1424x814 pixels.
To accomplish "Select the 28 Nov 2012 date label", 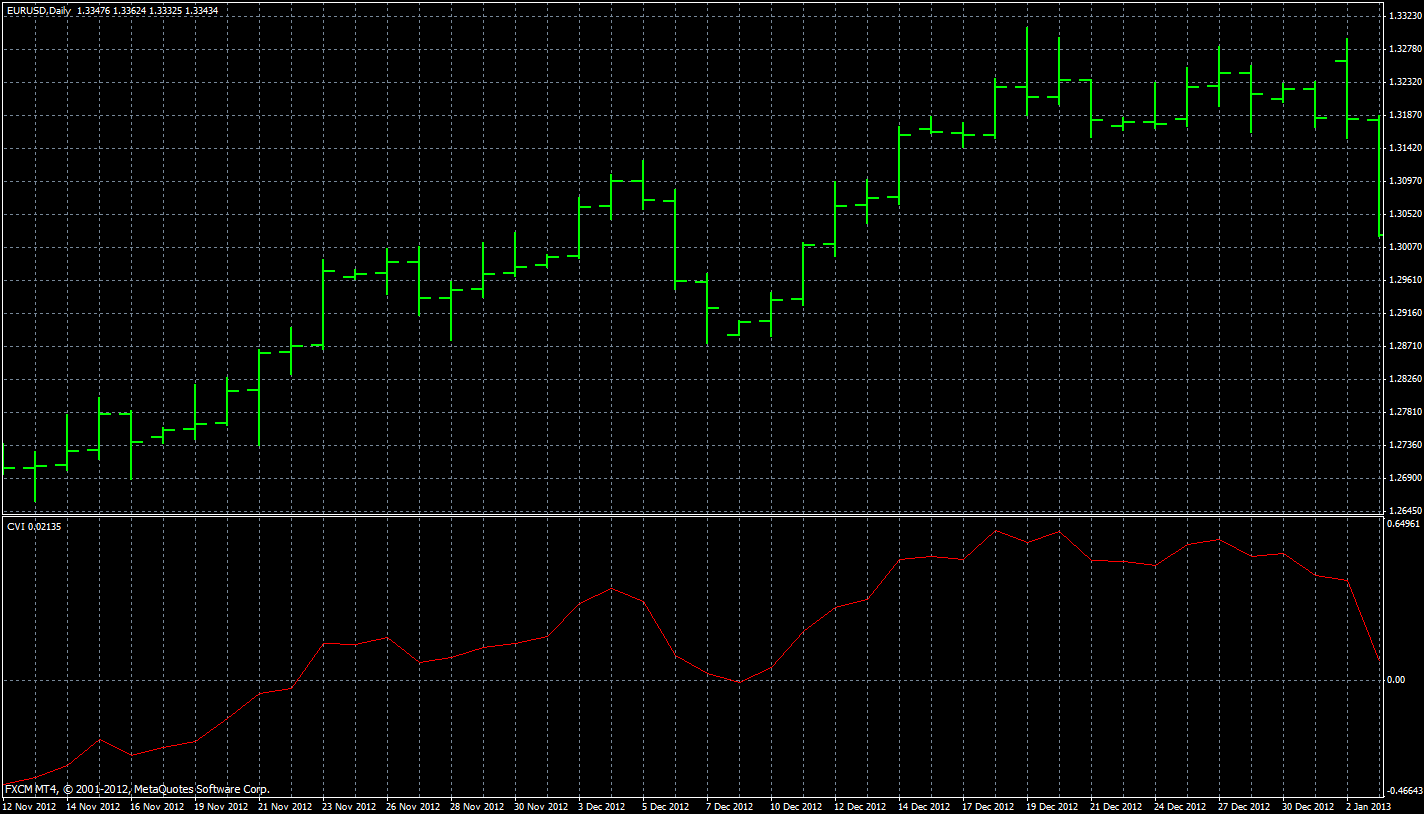I will [x=477, y=806].
